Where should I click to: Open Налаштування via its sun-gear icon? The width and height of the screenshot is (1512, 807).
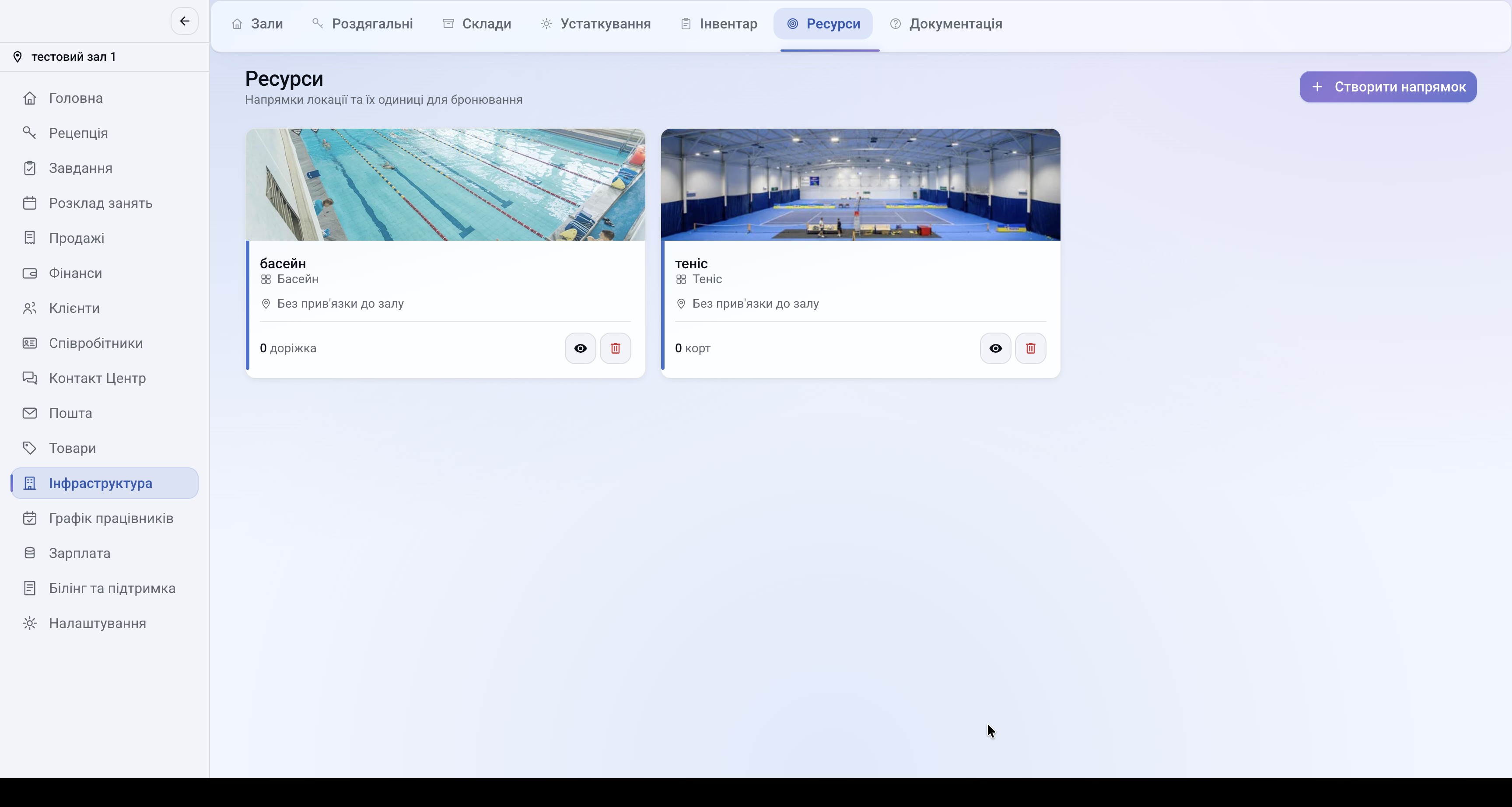(29, 623)
